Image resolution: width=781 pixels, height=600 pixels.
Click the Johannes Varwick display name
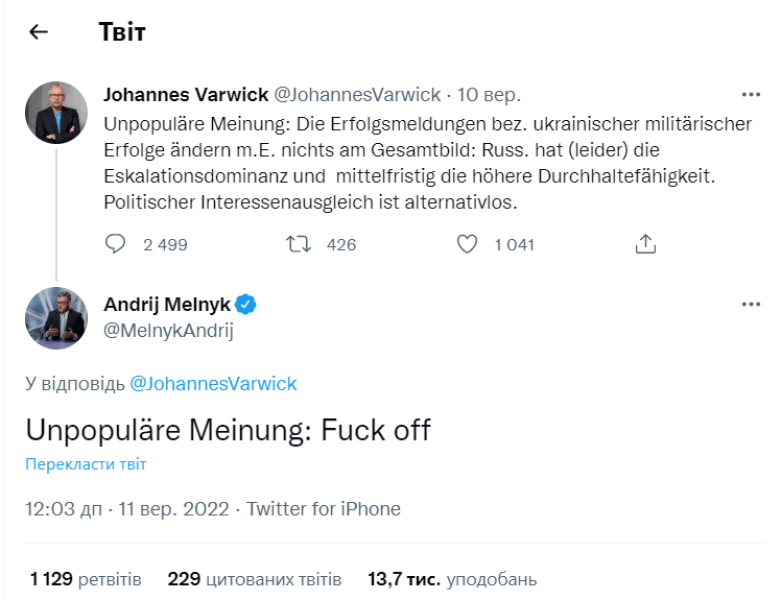pos(186,95)
